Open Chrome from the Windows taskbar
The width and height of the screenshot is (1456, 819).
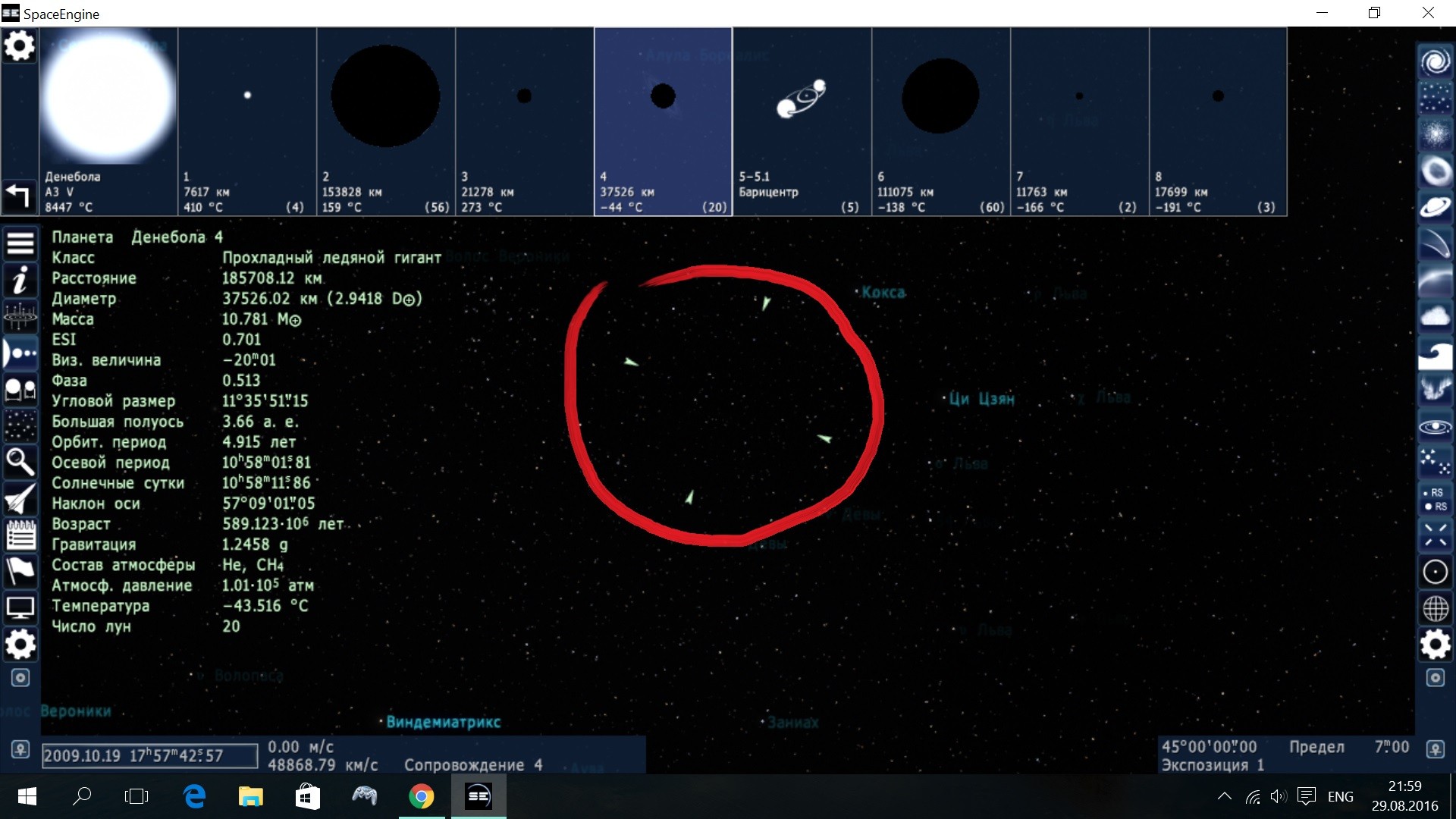click(422, 796)
